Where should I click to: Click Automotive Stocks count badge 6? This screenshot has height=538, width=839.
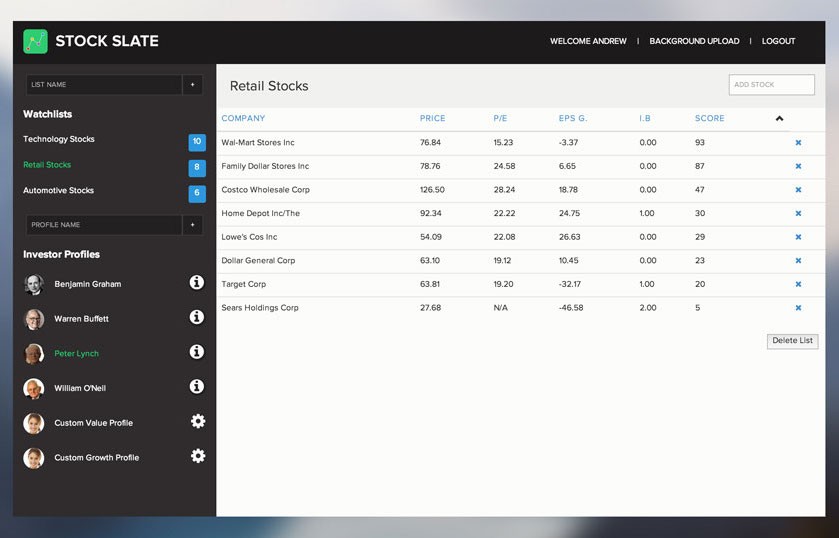tap(197, 193)
